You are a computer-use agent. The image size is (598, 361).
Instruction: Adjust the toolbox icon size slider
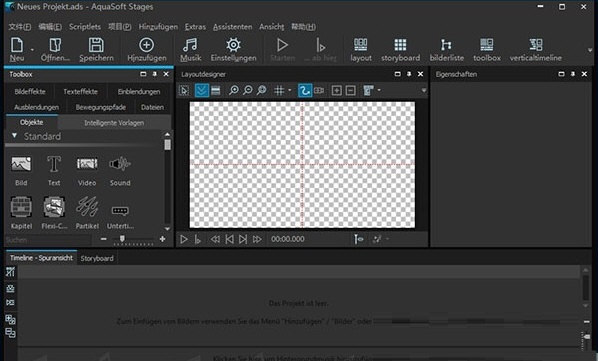click(x=122, y=239)
